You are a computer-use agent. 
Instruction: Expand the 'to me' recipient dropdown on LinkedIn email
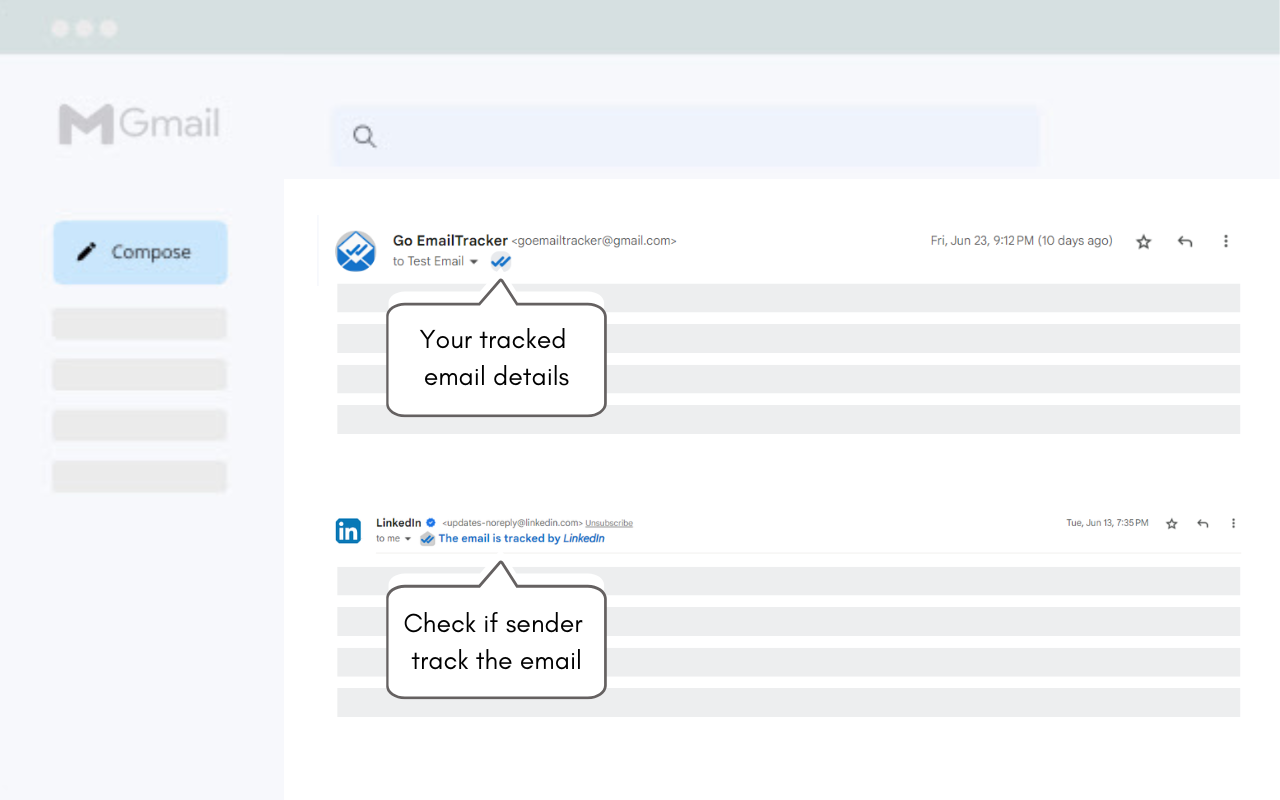pyautogui.click(x=406, y=538)
